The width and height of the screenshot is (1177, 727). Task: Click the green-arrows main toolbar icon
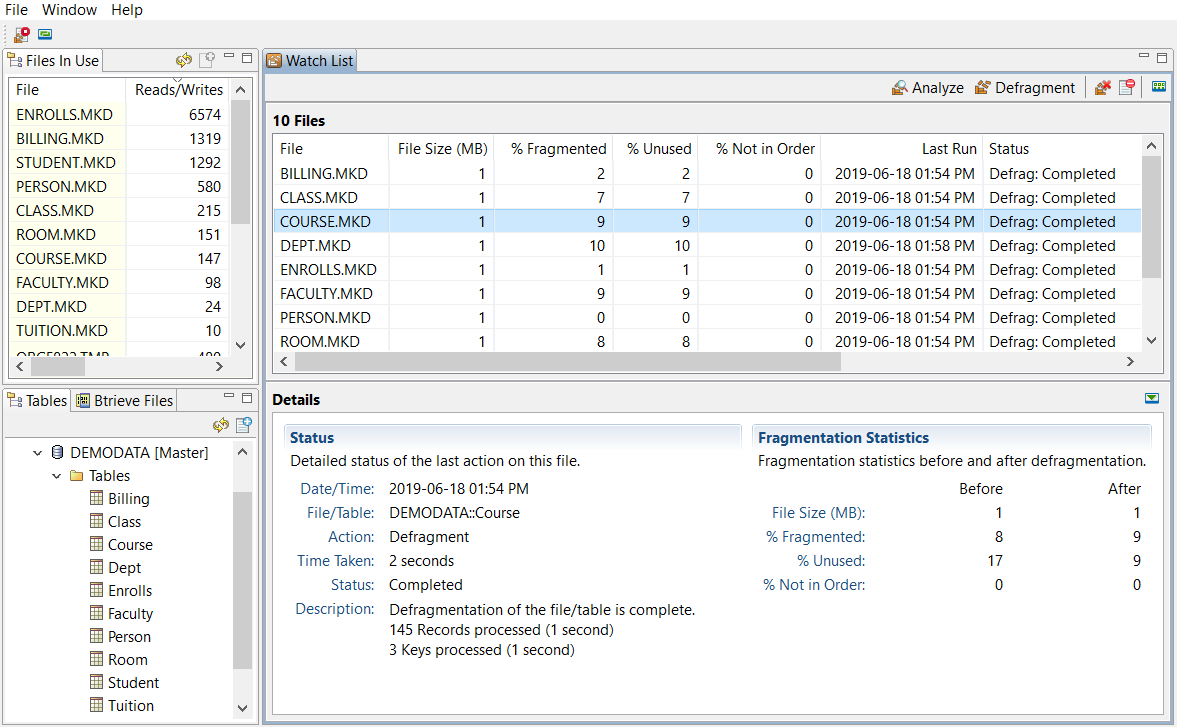[45, 35]
